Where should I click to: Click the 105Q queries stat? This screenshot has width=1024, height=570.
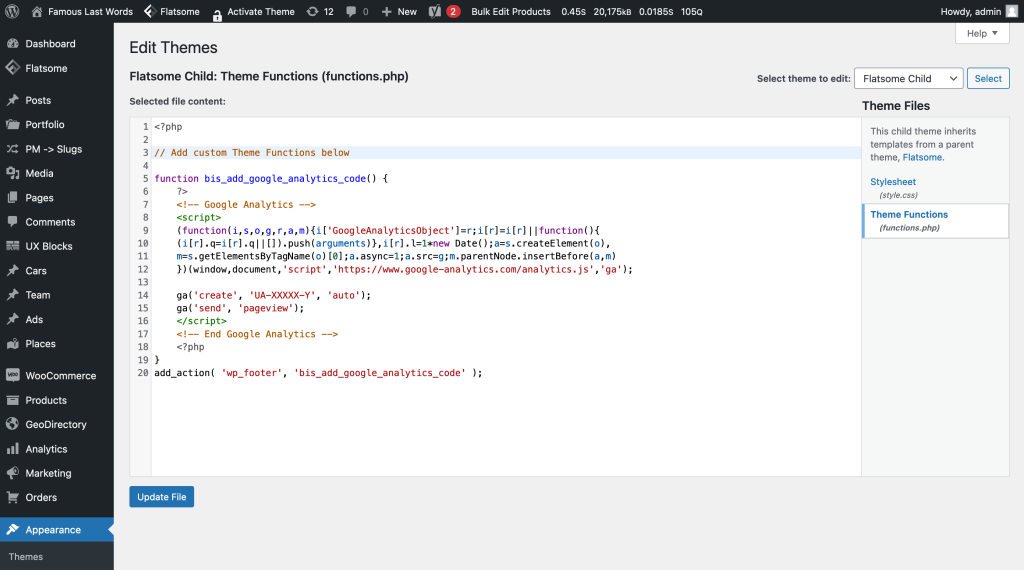click(692, 12)
